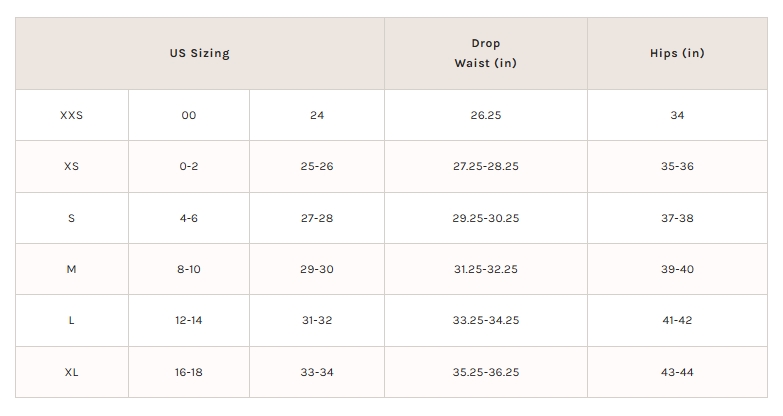Click the 00 US size cell

[189, 115]
